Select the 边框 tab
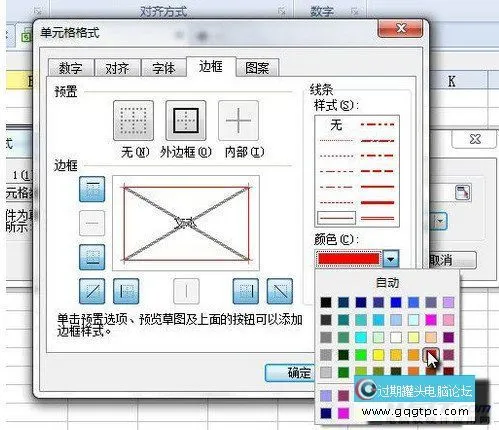Screen dimensions: 499x430 click(211, 66)
